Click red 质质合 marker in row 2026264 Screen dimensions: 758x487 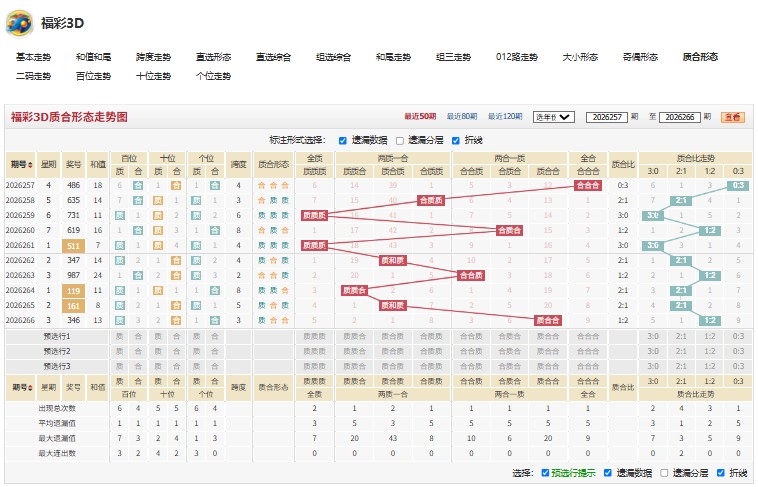pyautogui.click(x=354, y=290)
